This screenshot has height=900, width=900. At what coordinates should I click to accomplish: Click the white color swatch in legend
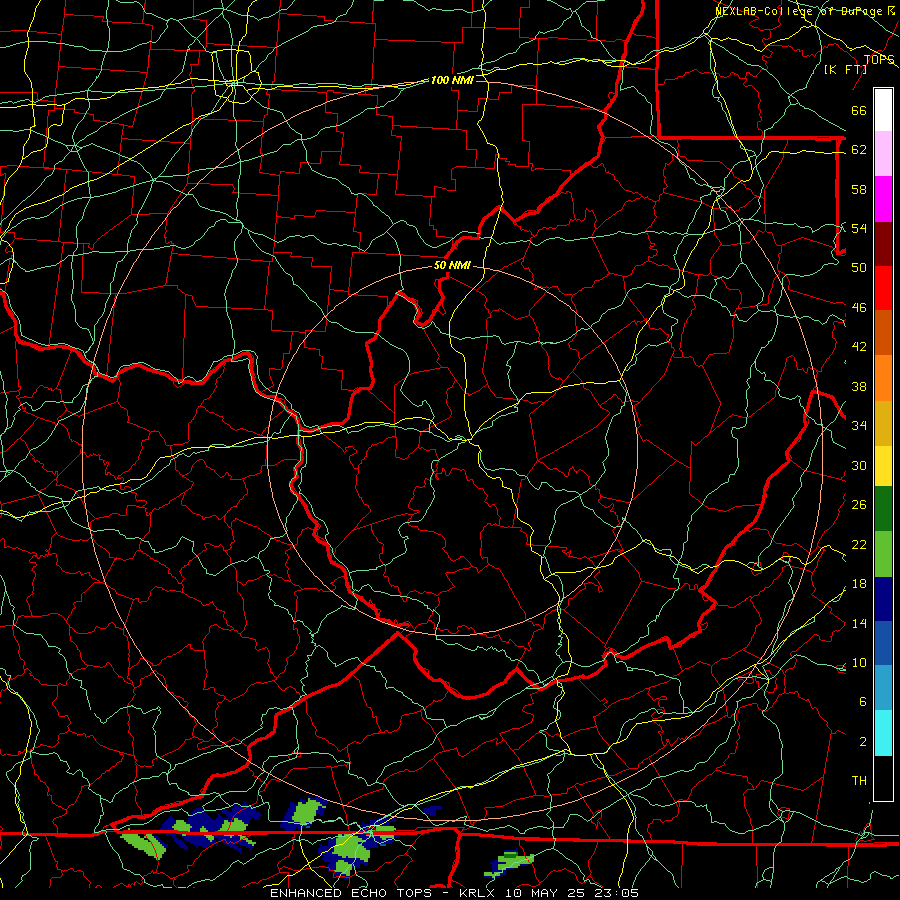tap(883, 110)
